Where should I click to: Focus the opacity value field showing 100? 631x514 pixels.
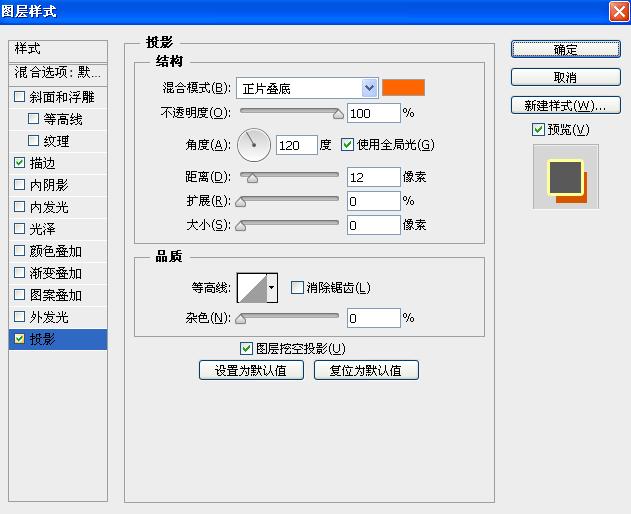[x=374, y=113]
